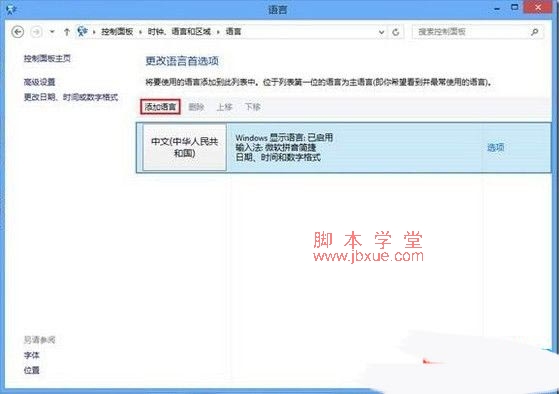Click the 更改语言首选项 heading

coord(182,61)
